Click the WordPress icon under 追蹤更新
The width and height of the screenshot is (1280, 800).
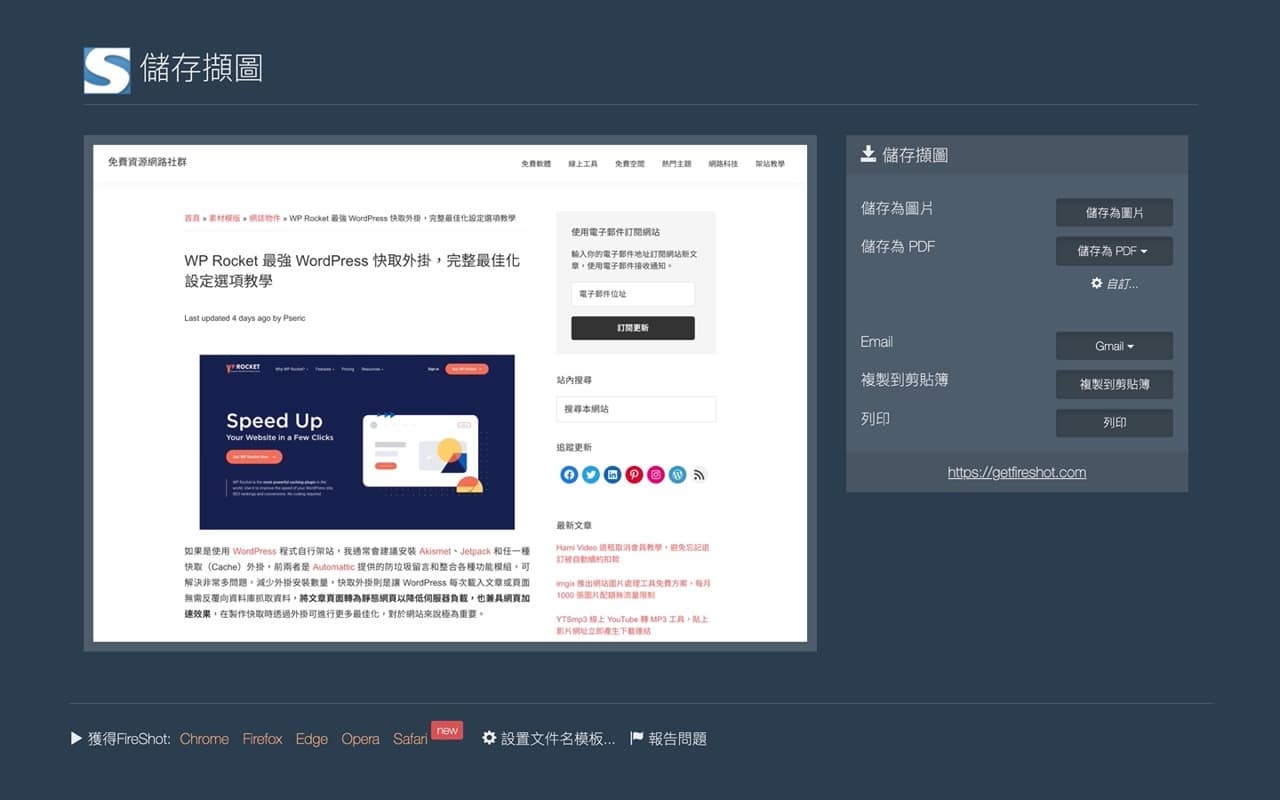tap(678, 474)
